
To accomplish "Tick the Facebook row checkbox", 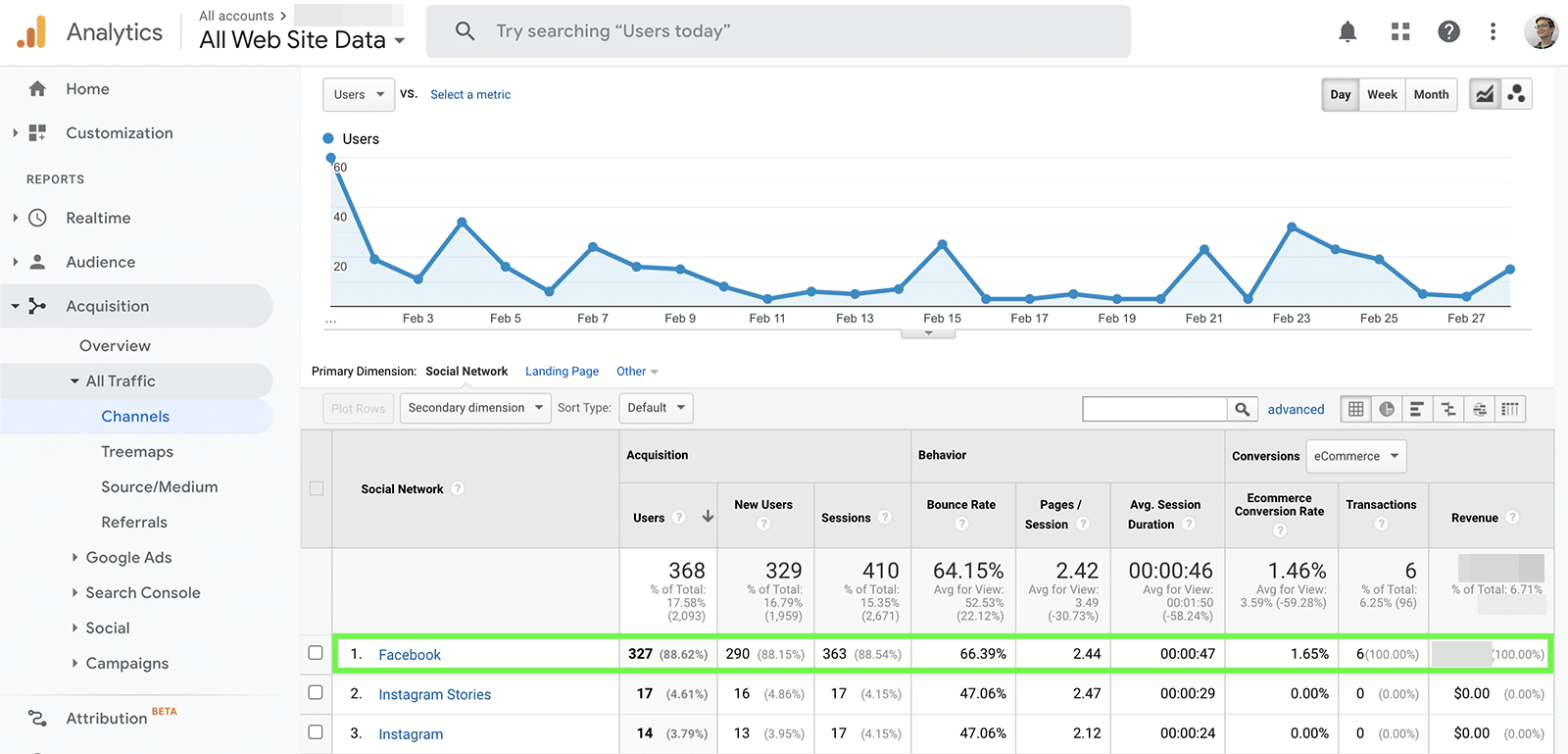I will point(316,653).
